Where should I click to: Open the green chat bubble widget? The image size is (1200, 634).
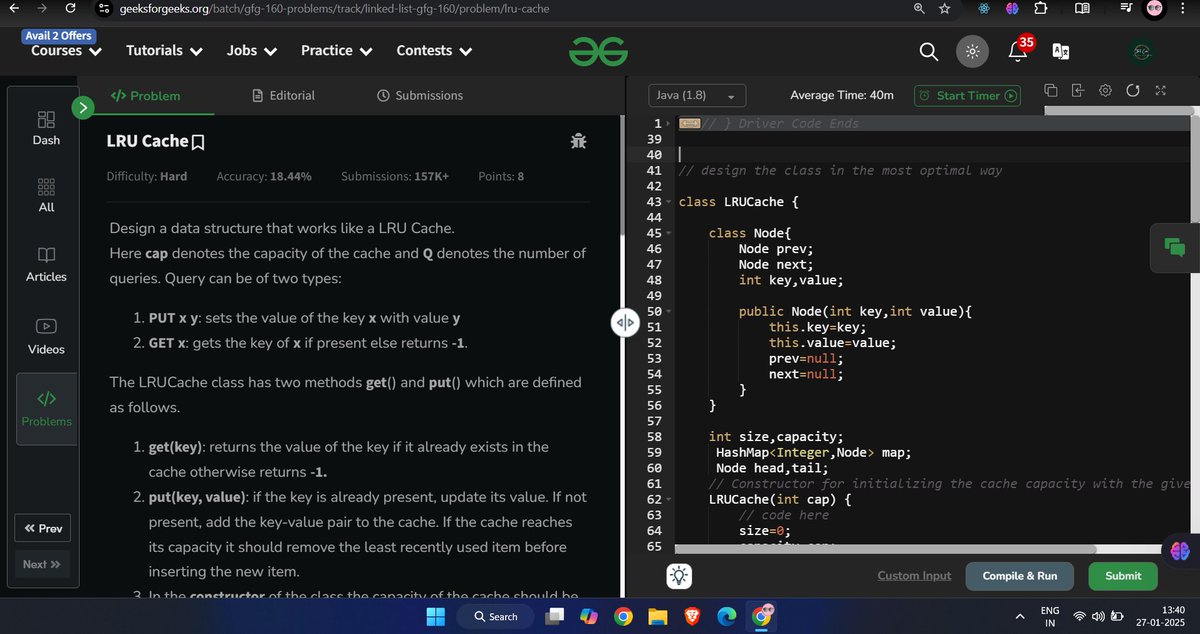point(1175,247)
